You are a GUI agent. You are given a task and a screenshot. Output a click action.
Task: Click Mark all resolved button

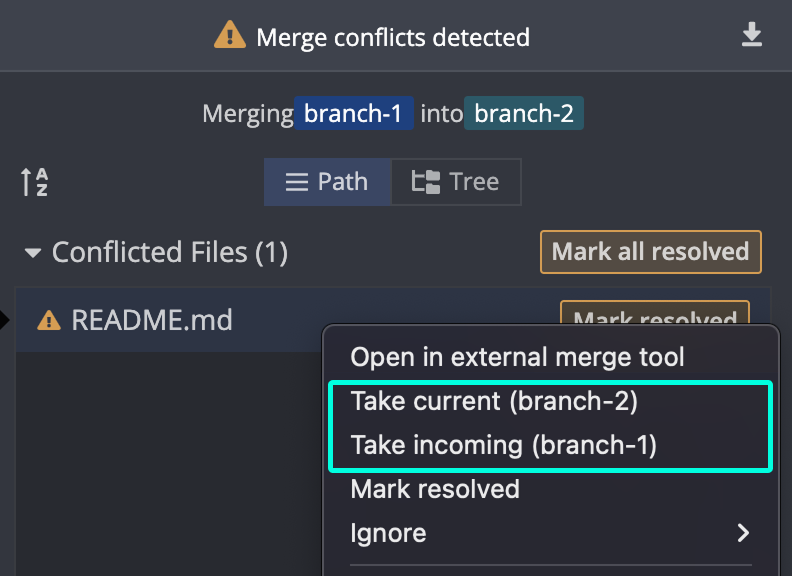651,252
